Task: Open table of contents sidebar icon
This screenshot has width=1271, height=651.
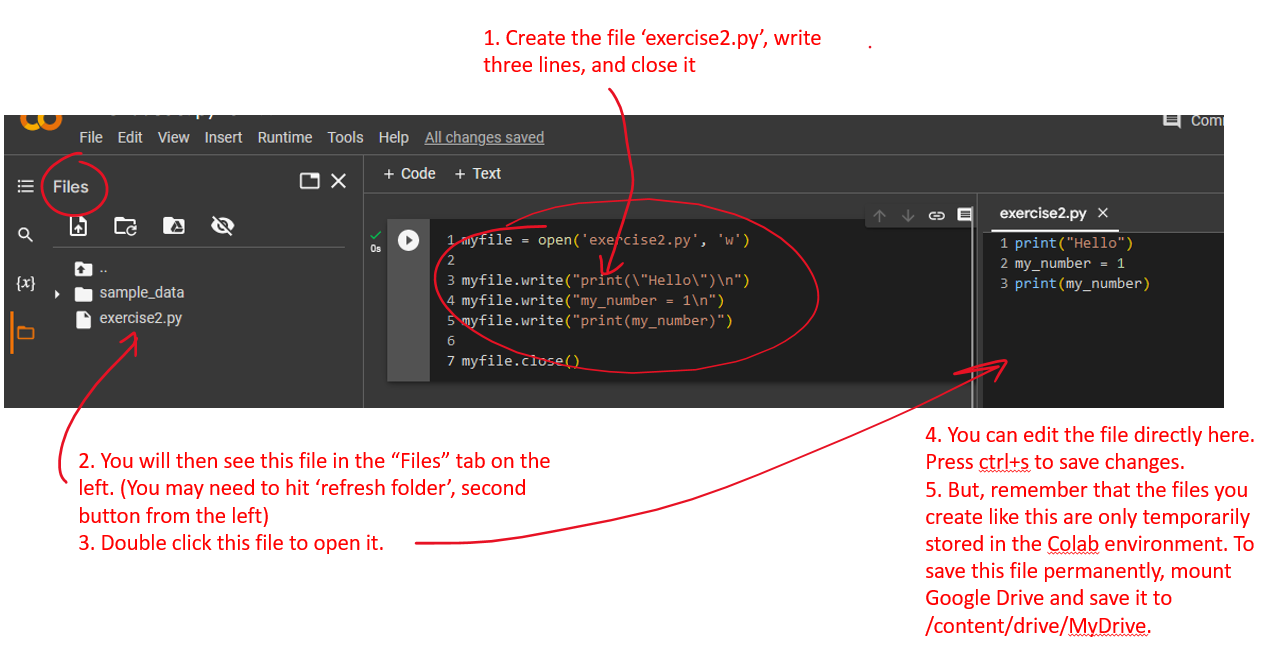Action: [x=25, y=187]
